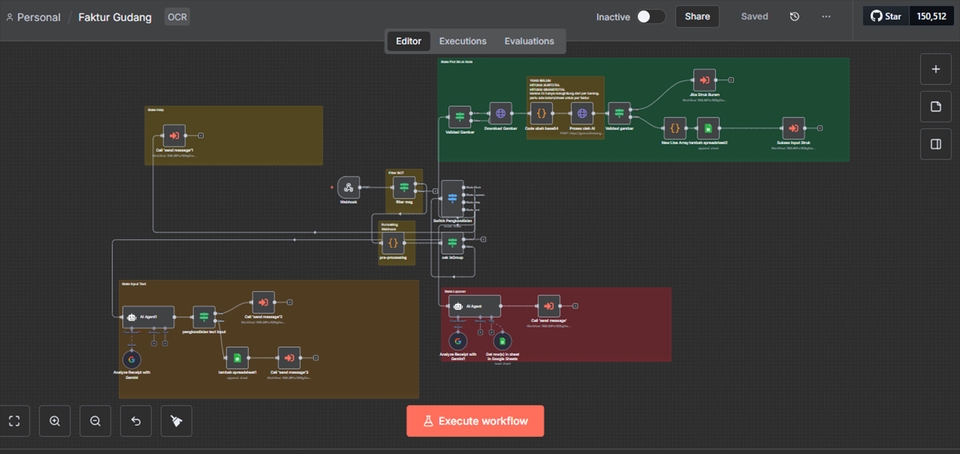Image resolution: width=960 pixels, height=454 pixels.
Task: Switch to the Evaluations tab
Action: point(529,41)
